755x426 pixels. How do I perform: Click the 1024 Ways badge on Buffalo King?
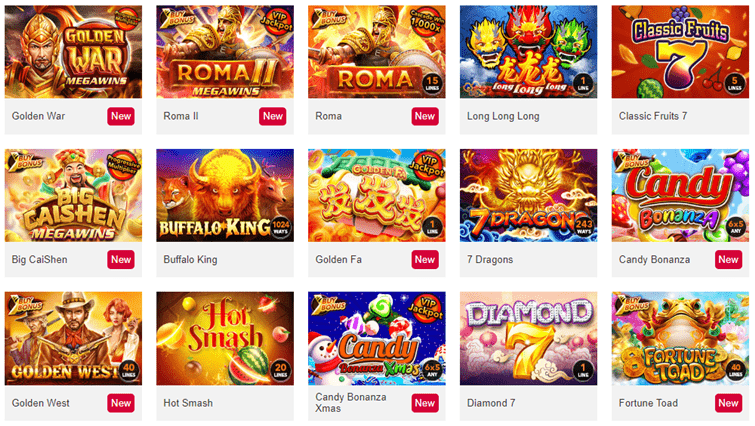click(280, 227)
